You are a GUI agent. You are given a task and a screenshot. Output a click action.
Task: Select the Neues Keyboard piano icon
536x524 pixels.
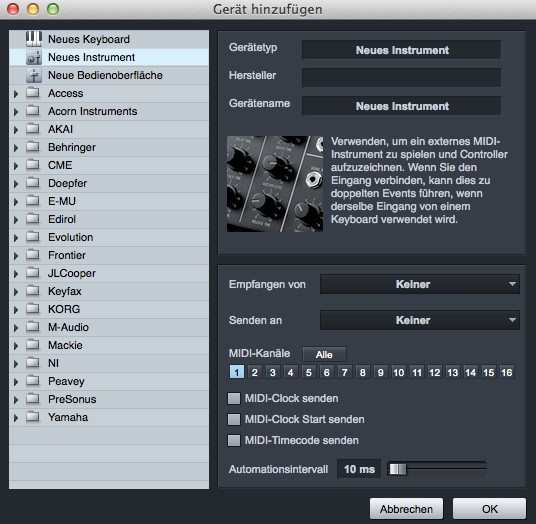click(34, 39)
